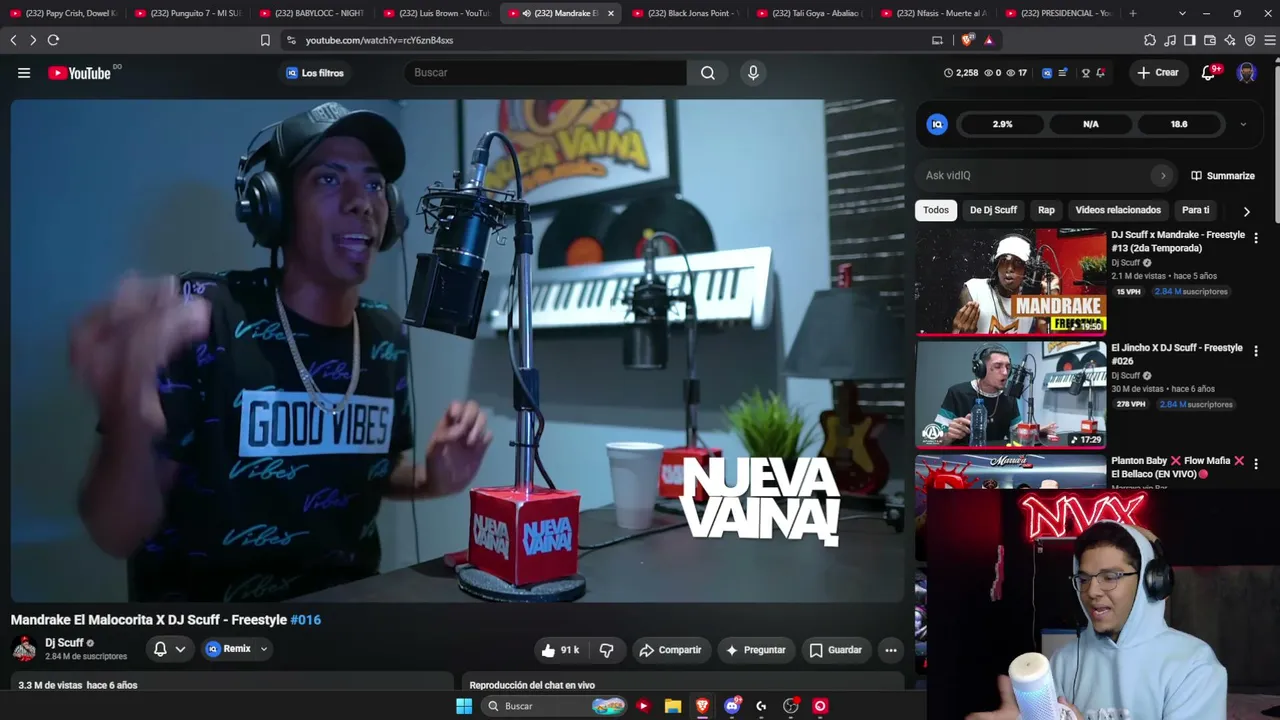Switch to the PRESIDENCIAL browser tab
This screenshot has height=720, width=1280.
1058,14
